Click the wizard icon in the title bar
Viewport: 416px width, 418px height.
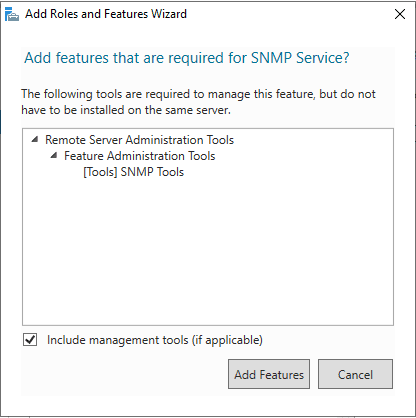[12, 14]
